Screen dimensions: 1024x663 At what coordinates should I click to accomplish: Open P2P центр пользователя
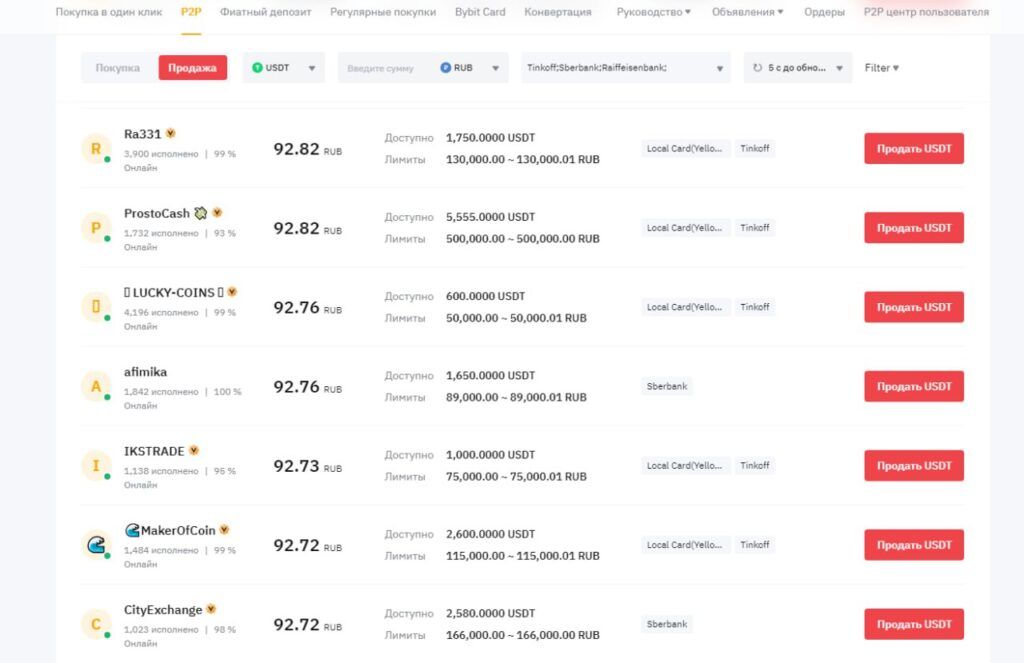point(926,12)
